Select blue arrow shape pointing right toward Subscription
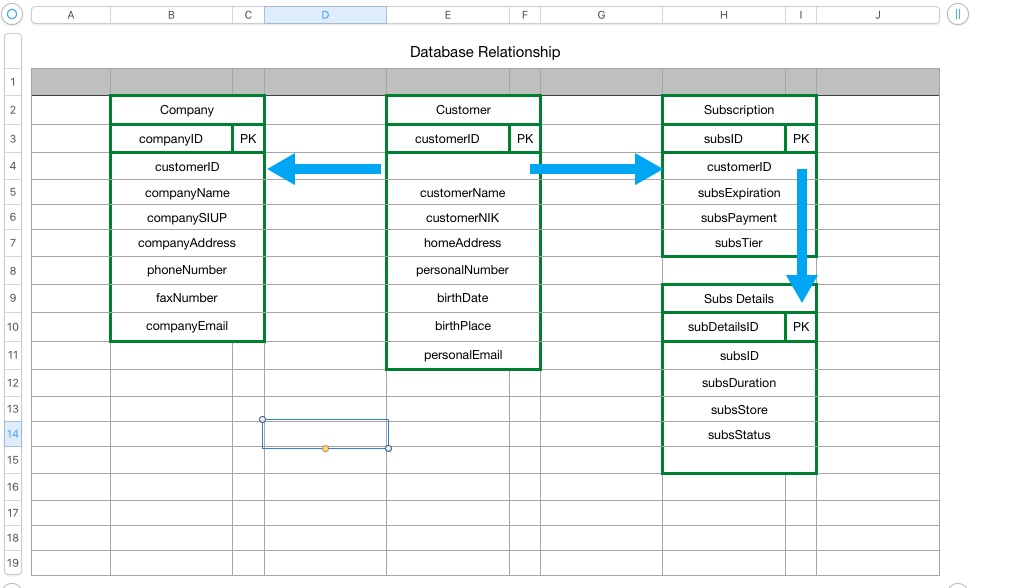This screenshot has width=1010, height=588. (x=596, y=169)
